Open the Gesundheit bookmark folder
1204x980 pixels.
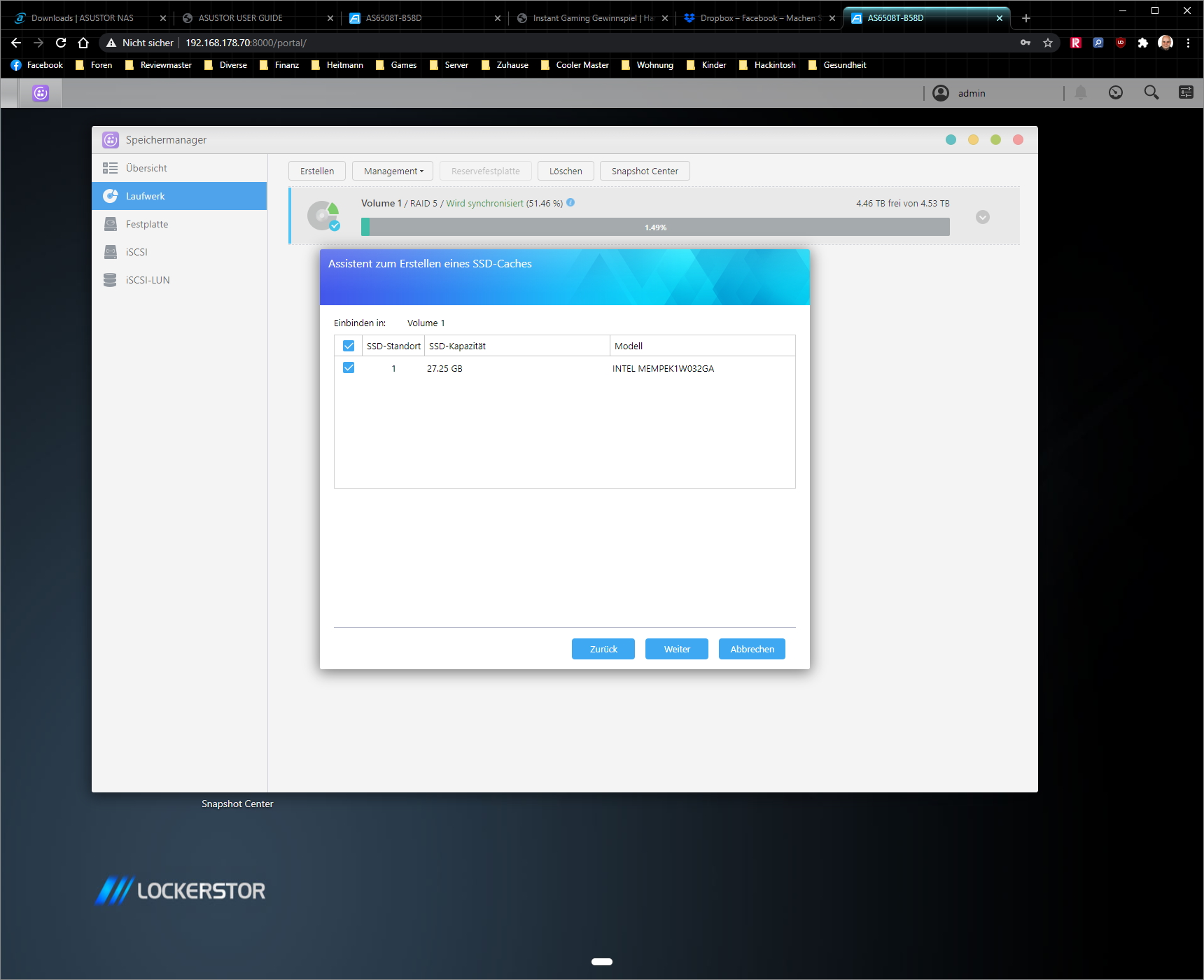click(837, 65)
